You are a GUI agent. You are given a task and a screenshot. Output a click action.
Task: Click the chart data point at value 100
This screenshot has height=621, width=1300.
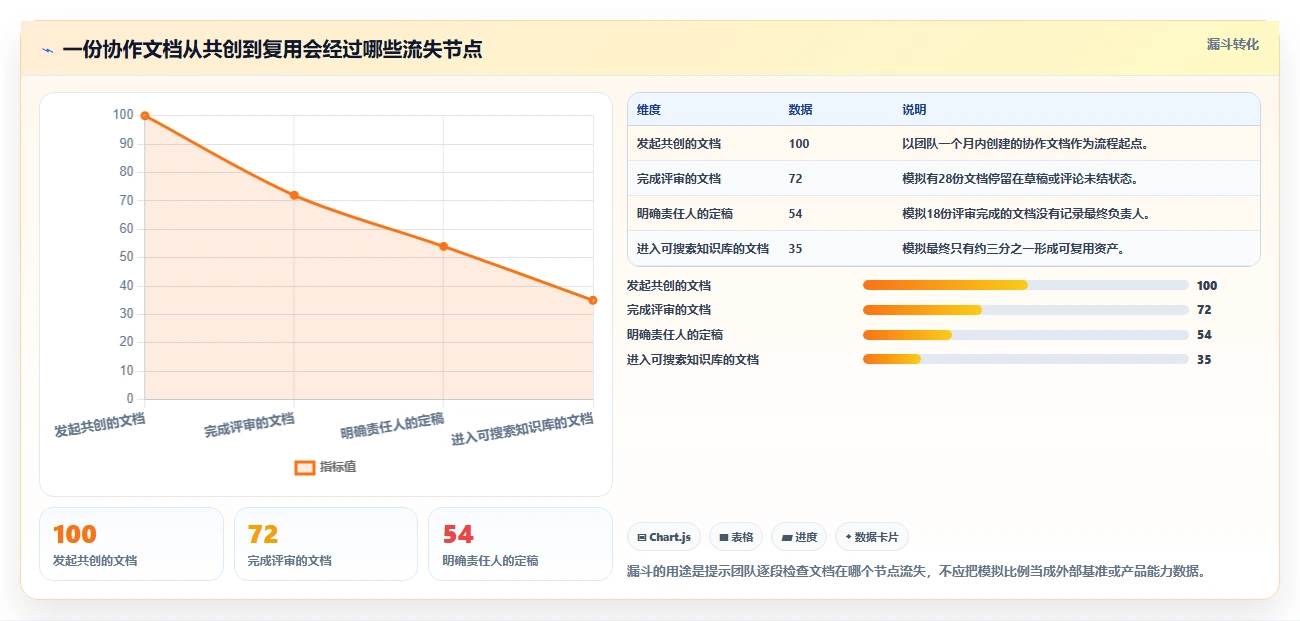tap(145, 116)
